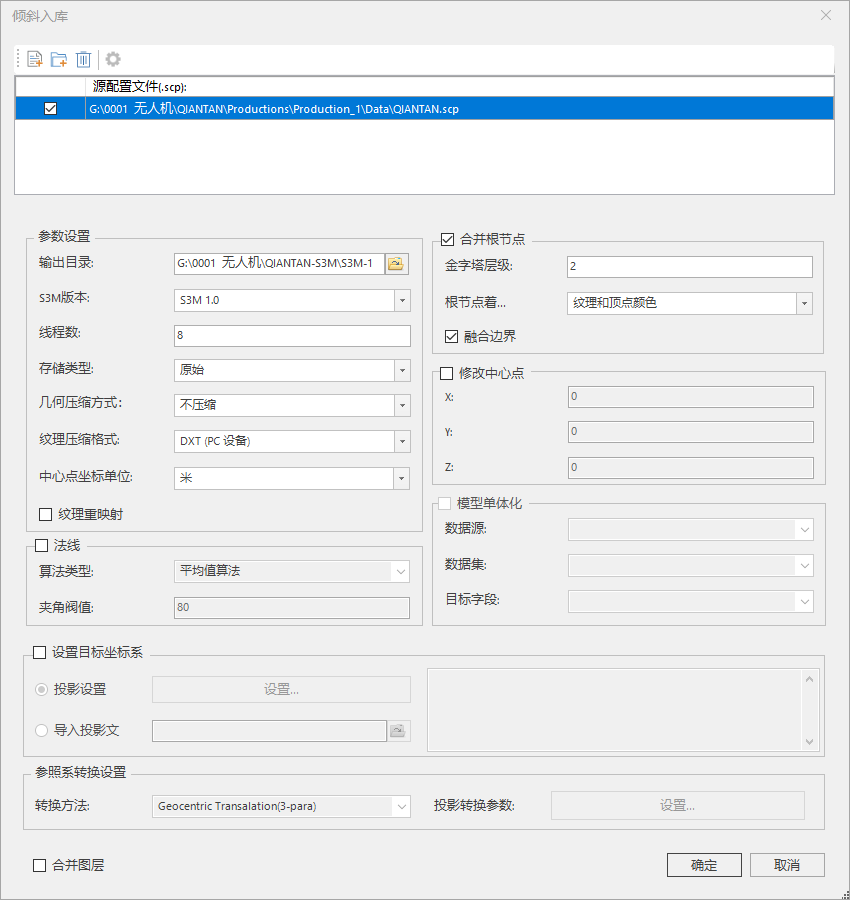Screen dimensions: 850x900
Task: Toggle the 模型单体化 checkbox
Action: (x=444, y=503)
